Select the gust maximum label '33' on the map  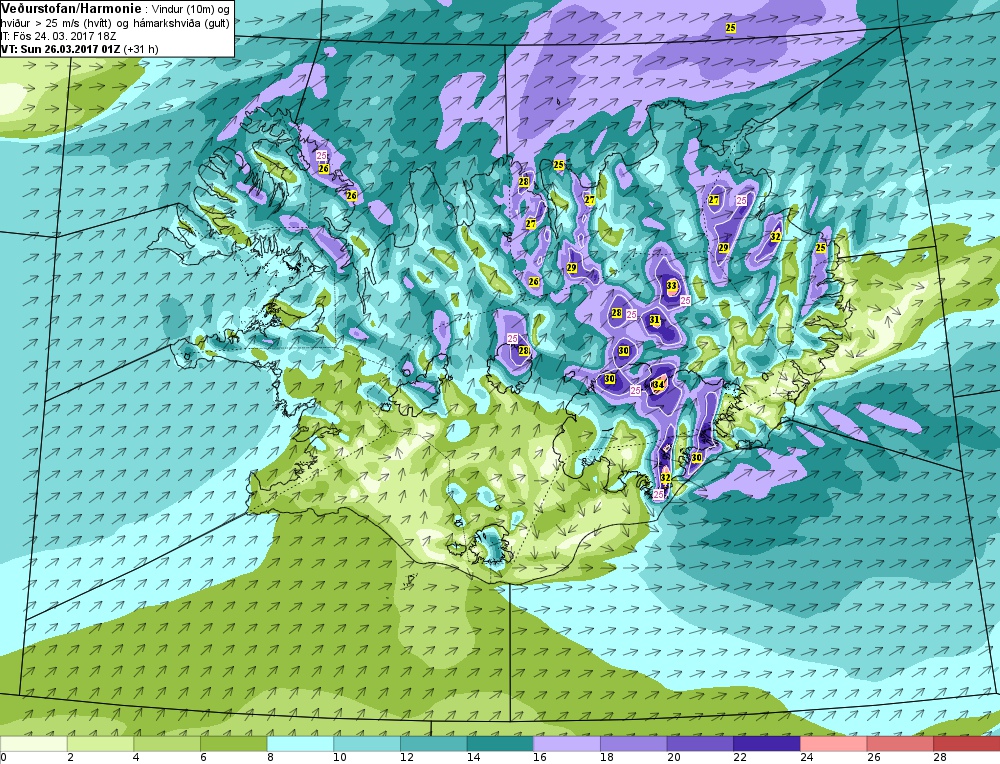coord(672,286)
